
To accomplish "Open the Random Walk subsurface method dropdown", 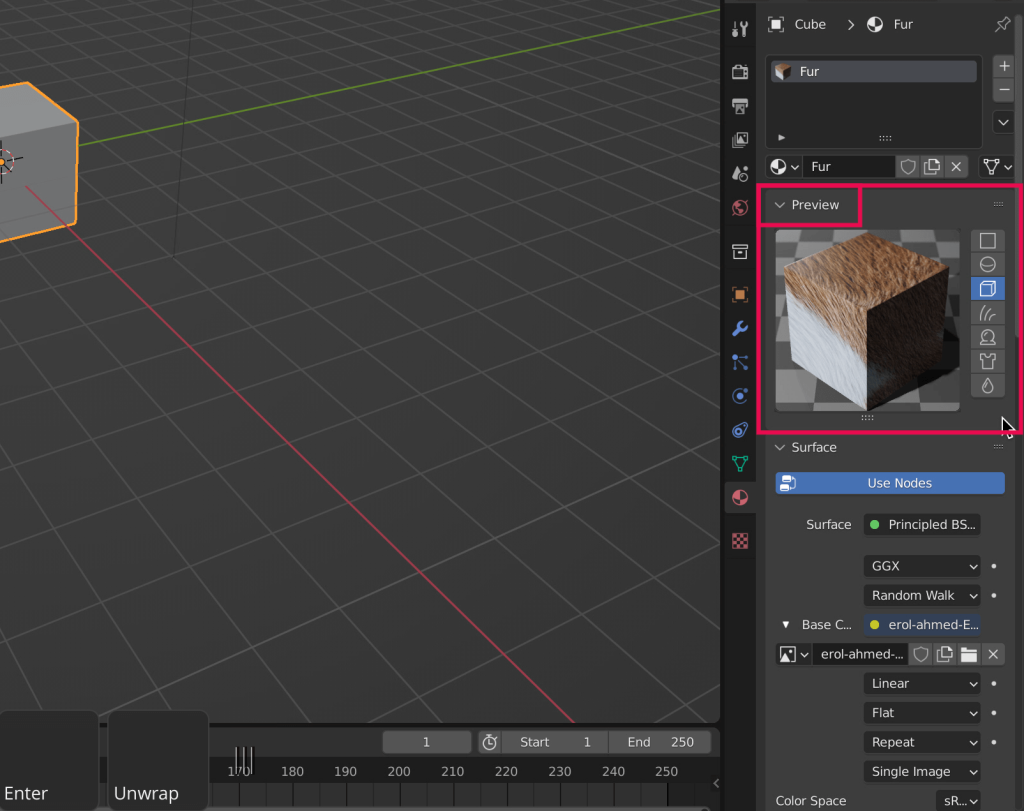I will [x=922, y=596].
